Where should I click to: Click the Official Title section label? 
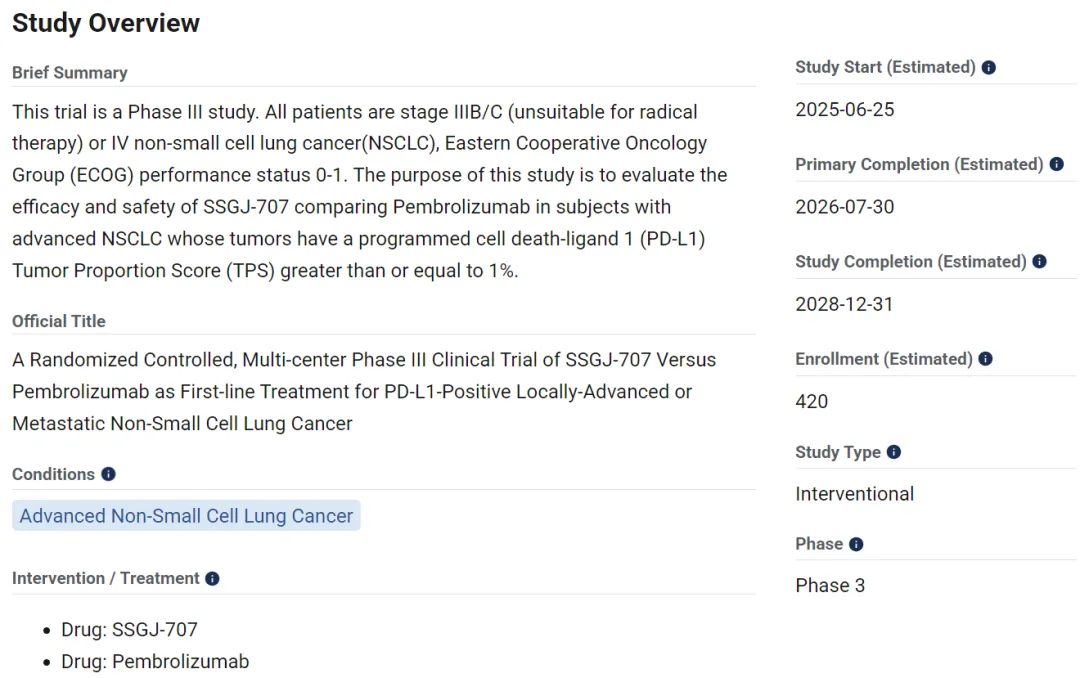coord(59,321)
